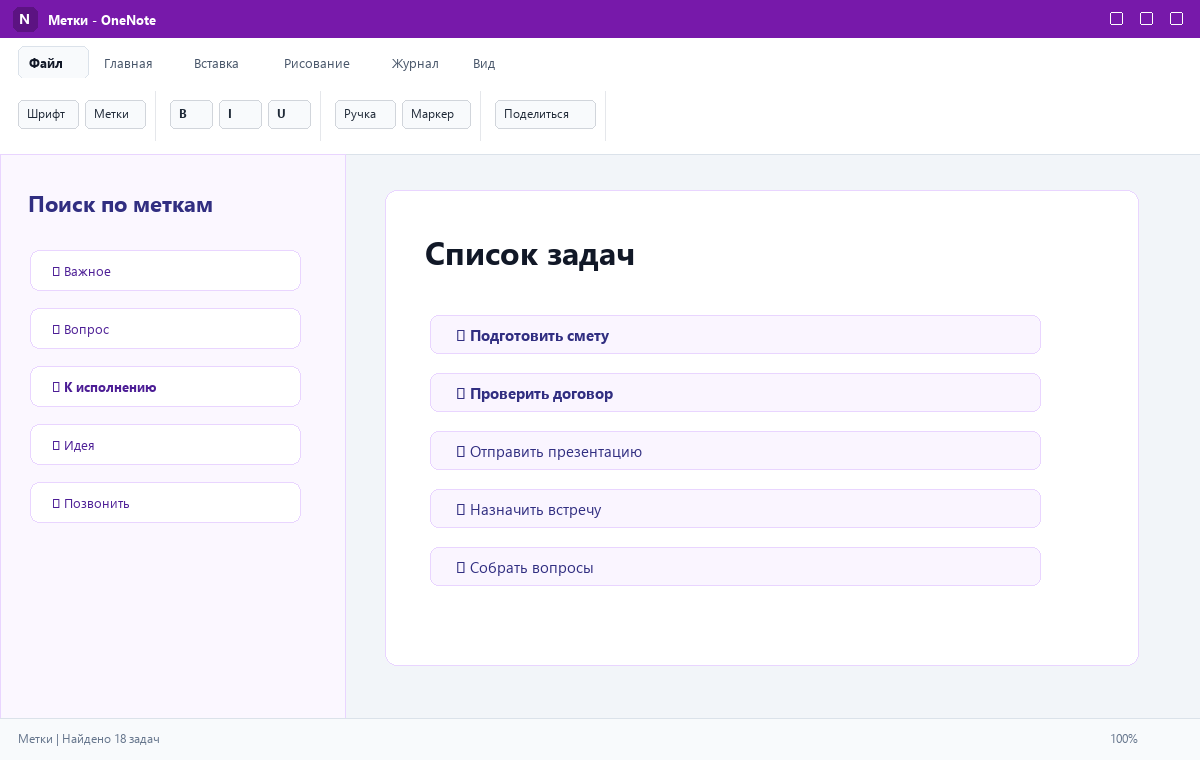Toggle bold formatting with B

coord(191,114)
